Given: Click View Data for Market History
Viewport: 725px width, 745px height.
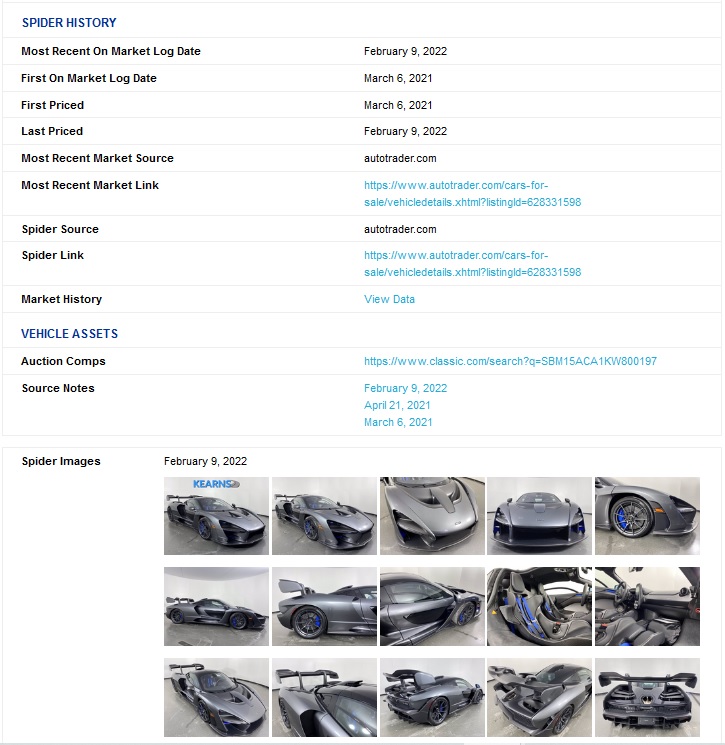Looking at the screenshot, I should (389, 299).
